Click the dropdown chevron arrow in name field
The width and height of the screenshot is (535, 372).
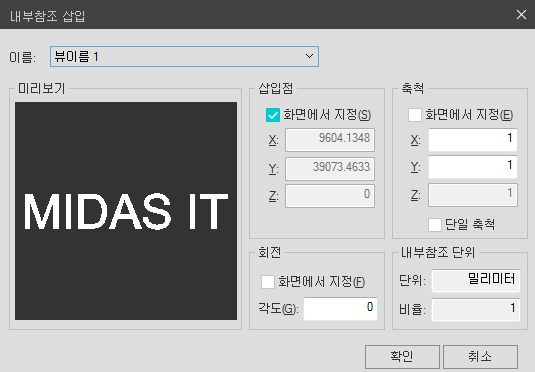[x=309, y=56]
